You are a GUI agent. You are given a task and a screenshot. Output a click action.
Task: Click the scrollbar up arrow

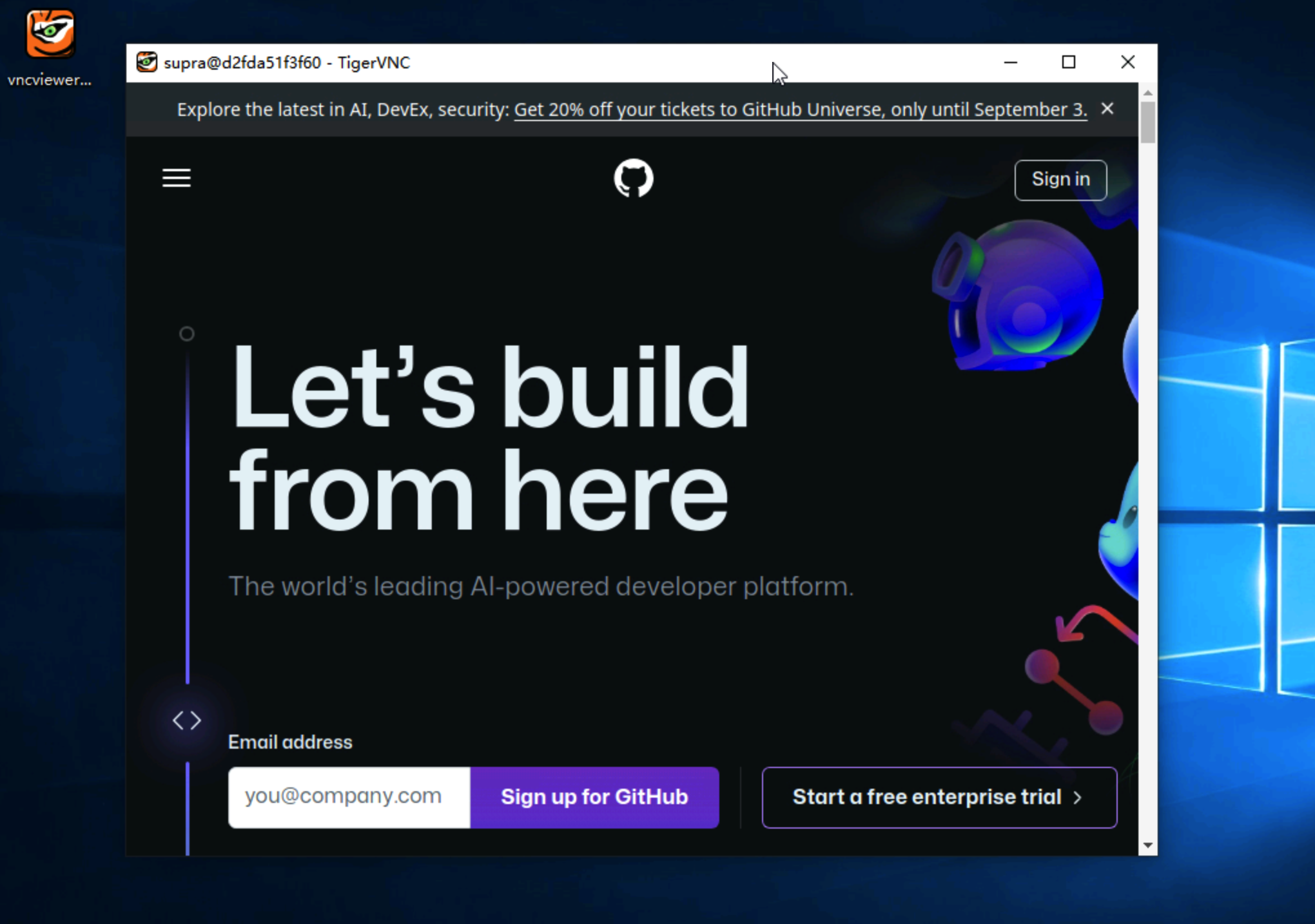point(1147,93)
